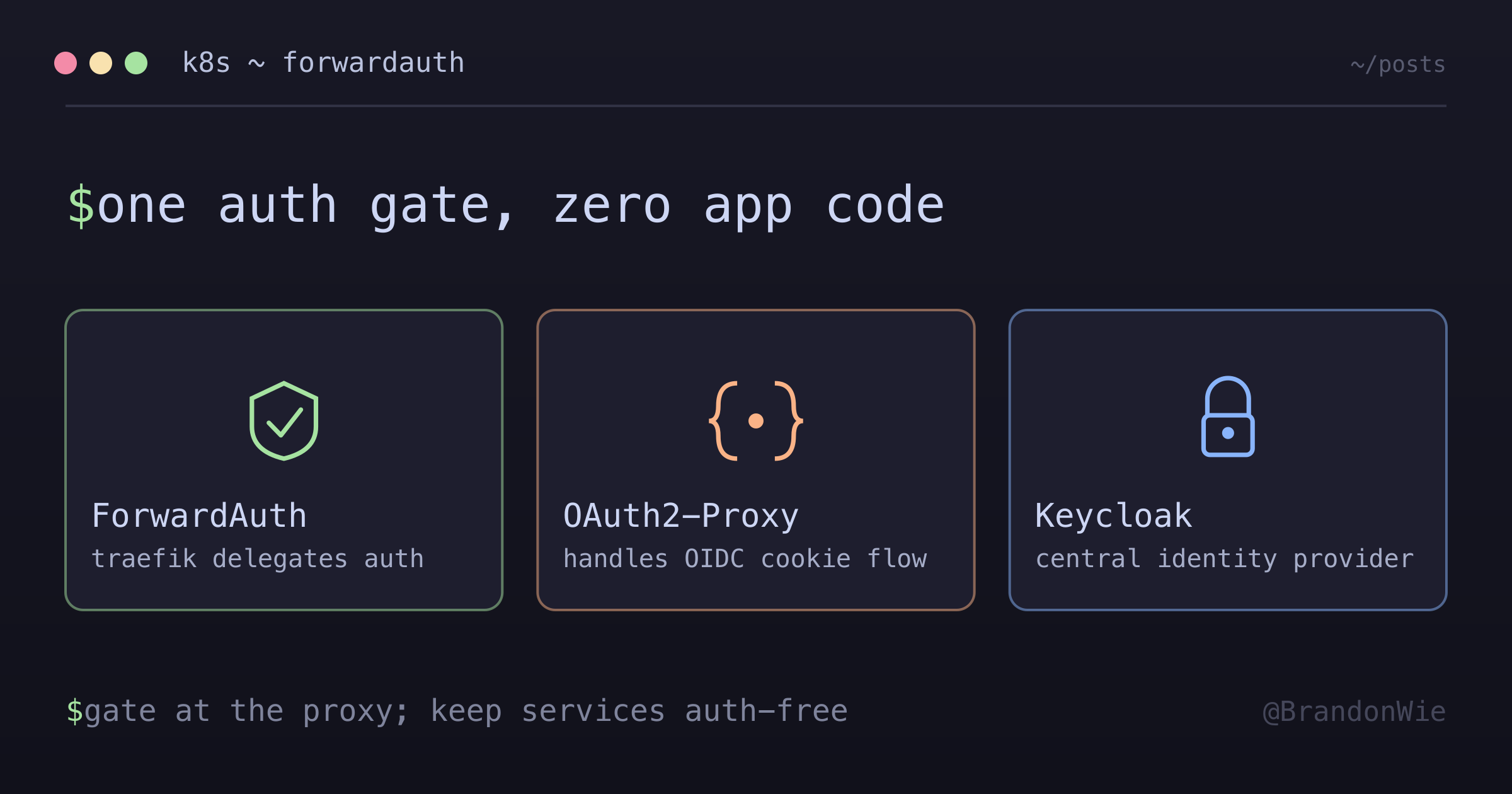Viewport: 1512px width, 794px height.
Task: Open the ~/posts link
Action: 1398,64
